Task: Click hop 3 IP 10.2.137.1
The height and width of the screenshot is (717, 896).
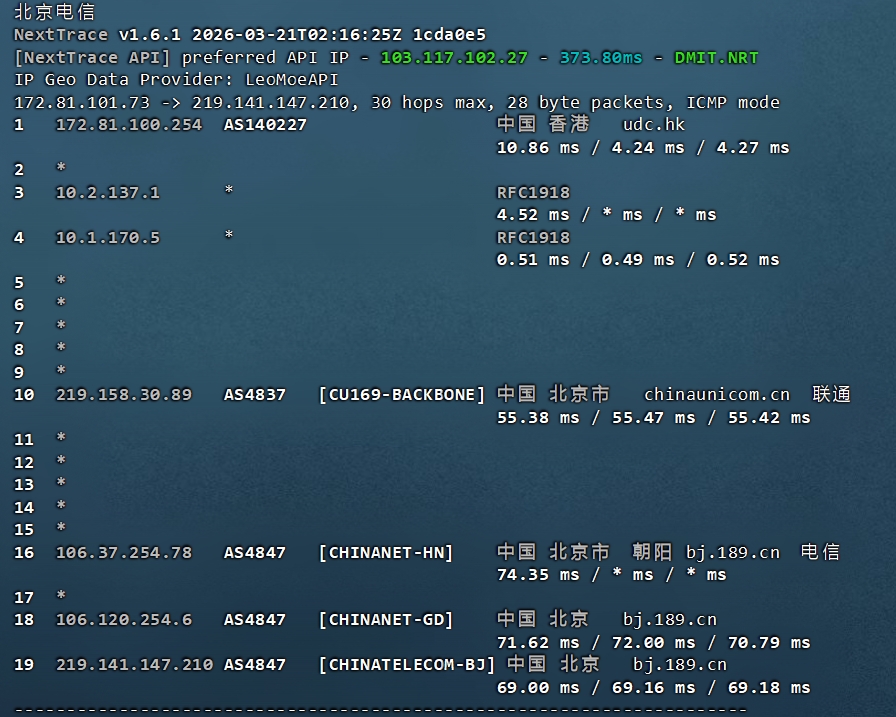Action: tap(107, 192)
